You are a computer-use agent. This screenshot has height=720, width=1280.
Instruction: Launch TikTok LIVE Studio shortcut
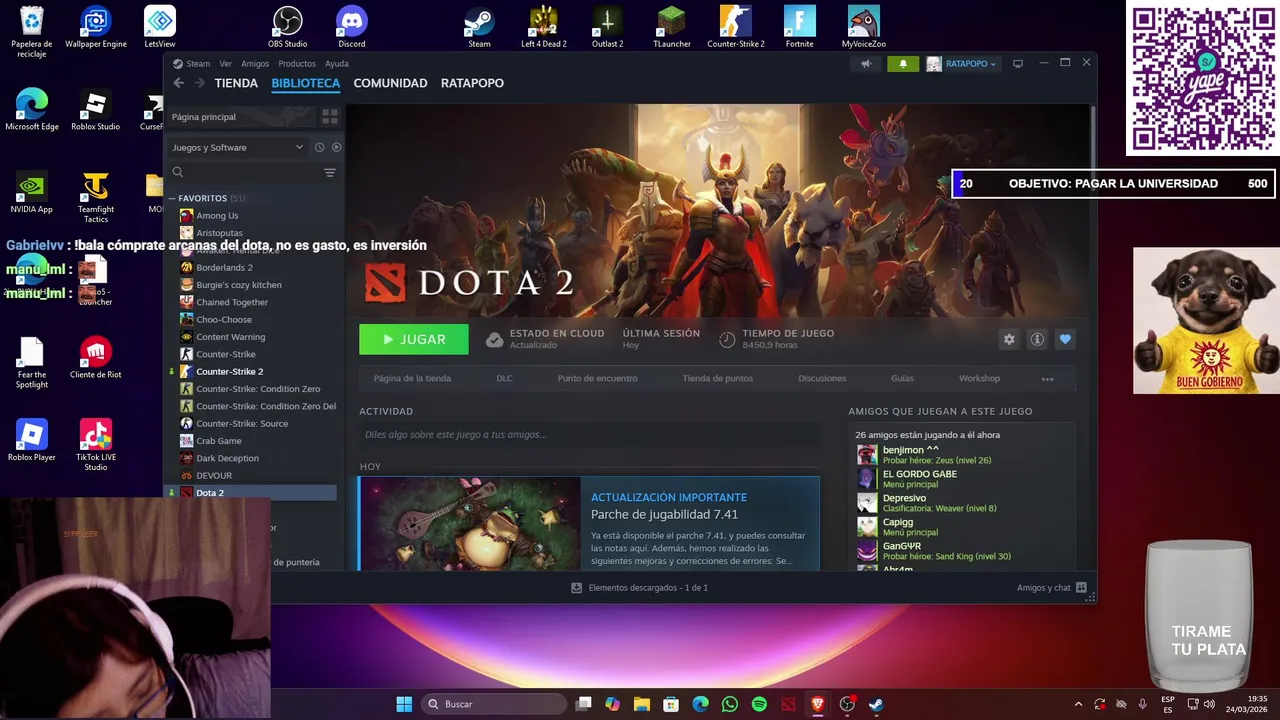tap(96, 446)
